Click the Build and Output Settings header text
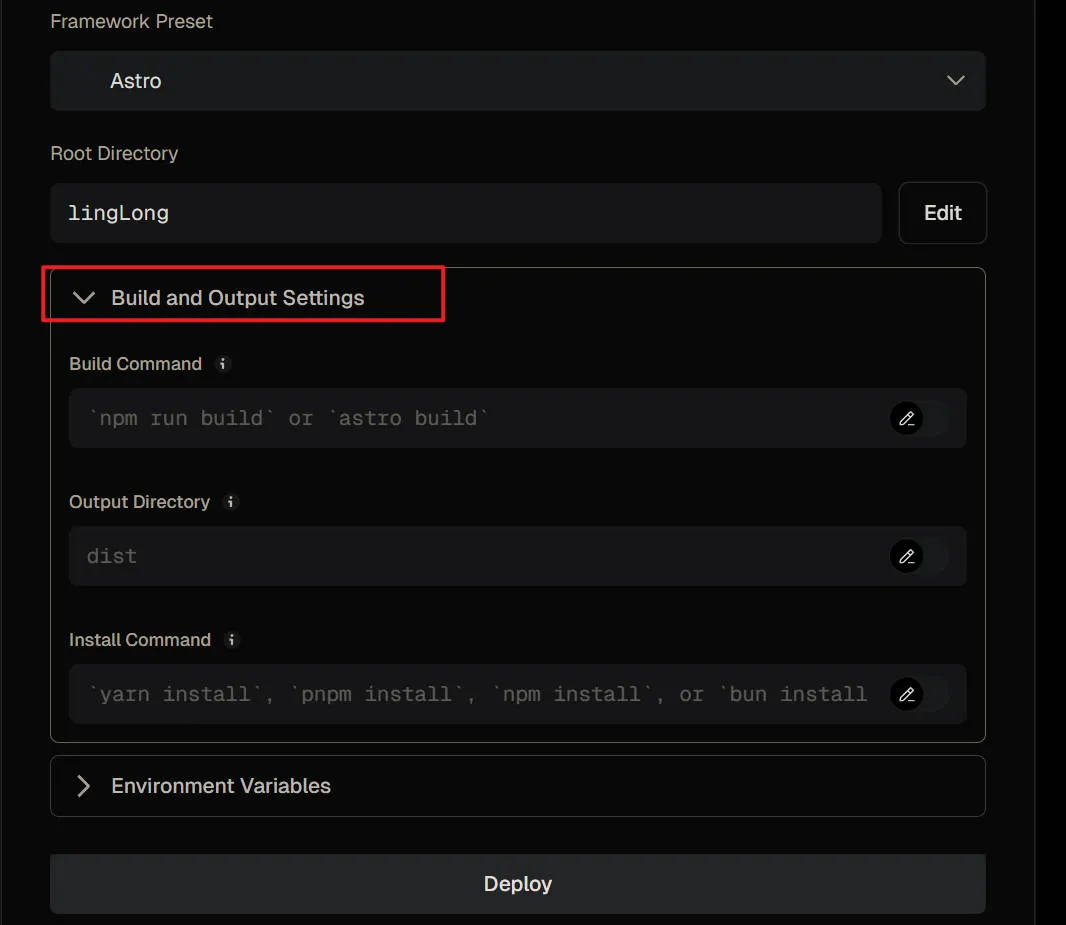 point(238,298)
